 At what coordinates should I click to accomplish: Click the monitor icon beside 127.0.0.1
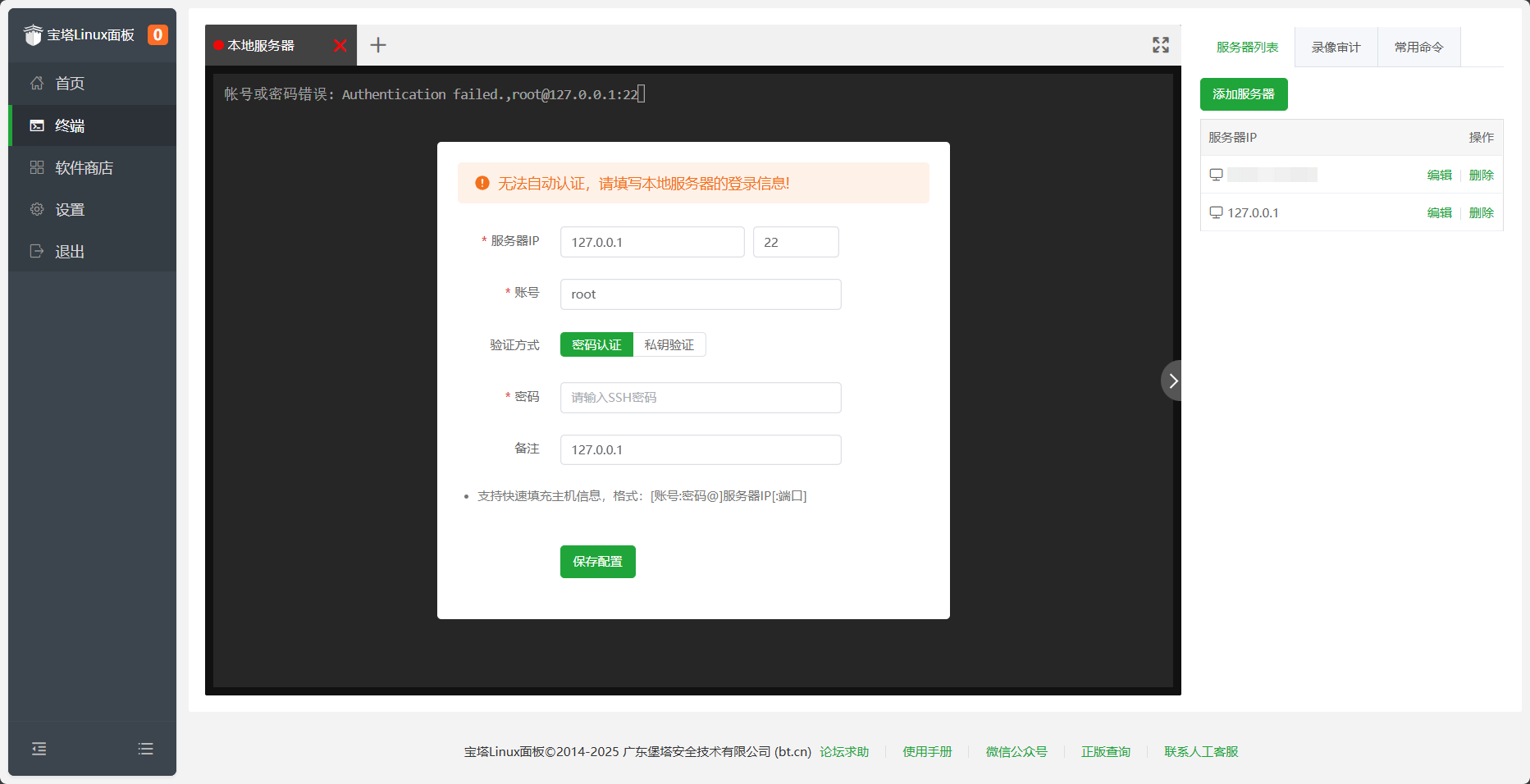coord(1217,212)
